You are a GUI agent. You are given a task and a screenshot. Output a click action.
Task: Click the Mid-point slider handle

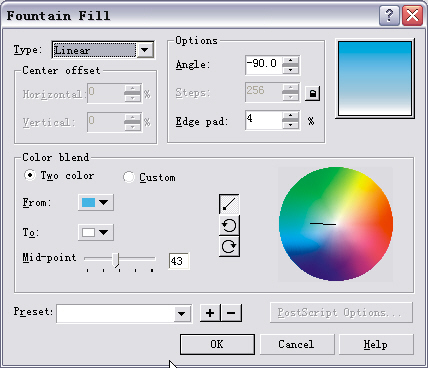click(116, 260)
